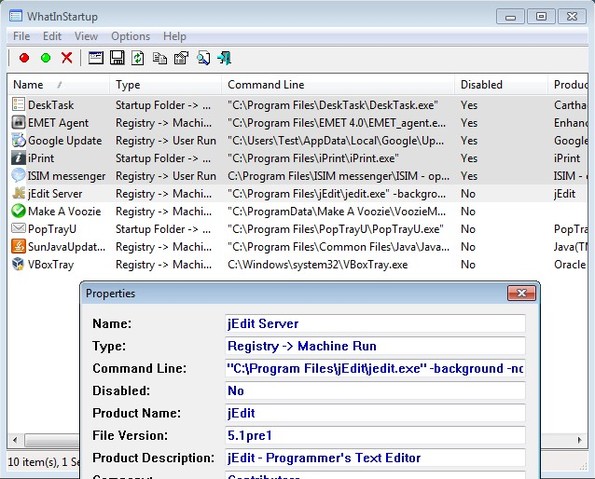This screenshot has width=595, height=479.
Task: Close the Properties dialog
Action: pyautogui.click(x=521, y=293)
